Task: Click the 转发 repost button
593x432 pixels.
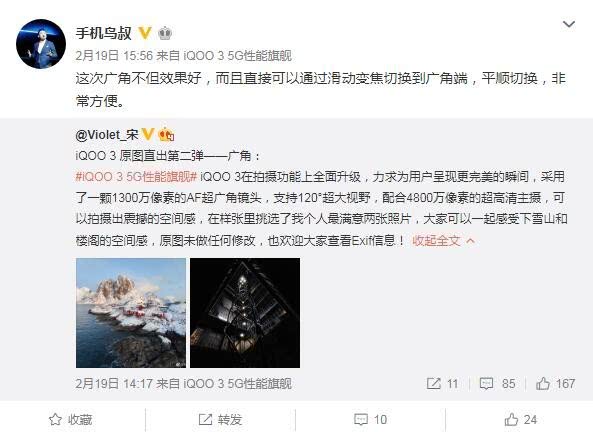Action: [x=220, y=420]
